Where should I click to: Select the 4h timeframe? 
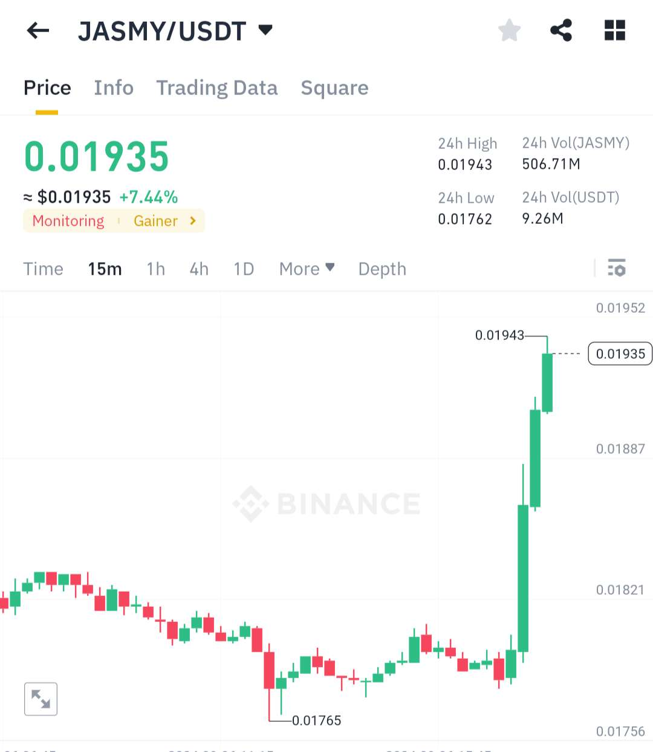point(199,268)
